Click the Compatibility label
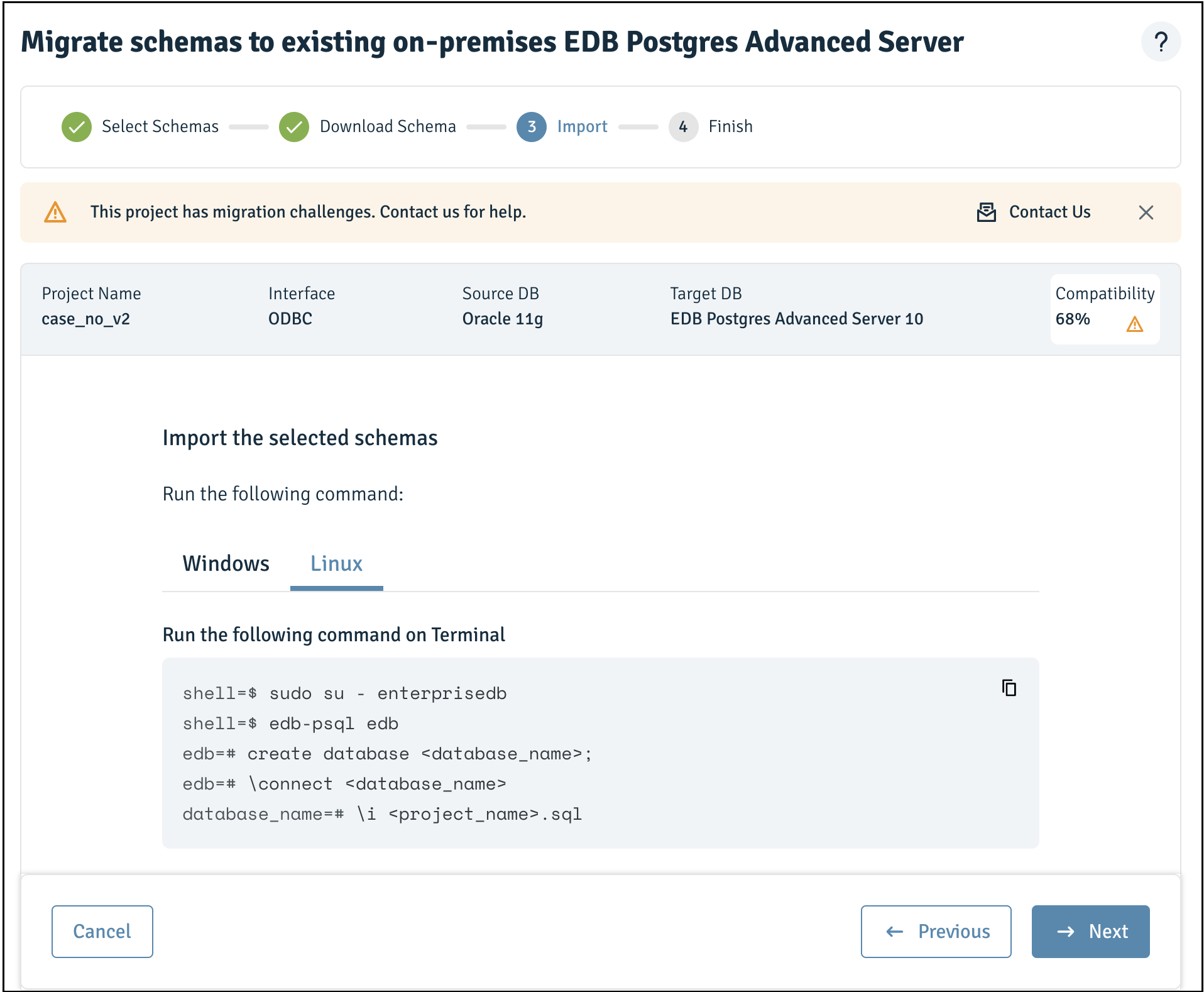 1105,294
